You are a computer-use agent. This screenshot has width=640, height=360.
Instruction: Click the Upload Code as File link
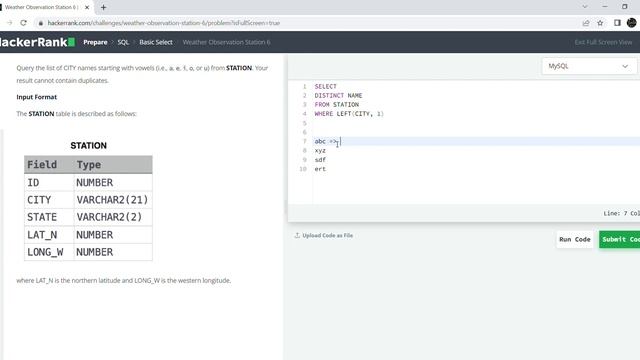[327, 236]
